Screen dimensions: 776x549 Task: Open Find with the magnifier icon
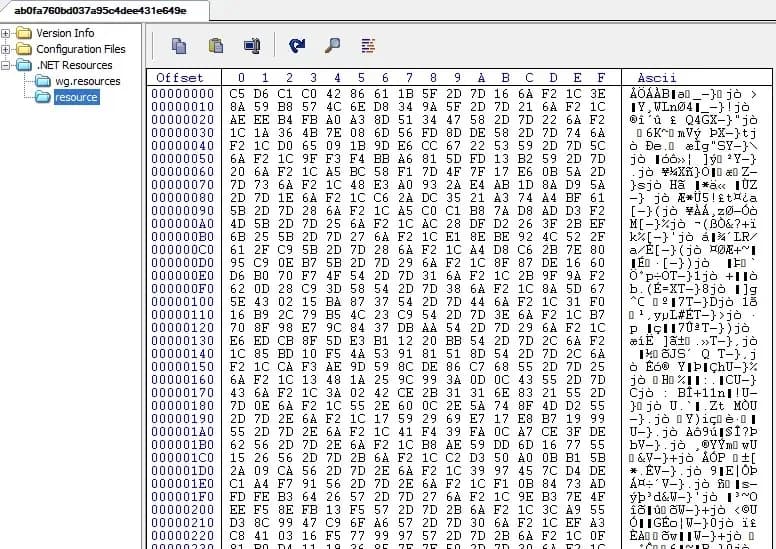pos(332,46)
